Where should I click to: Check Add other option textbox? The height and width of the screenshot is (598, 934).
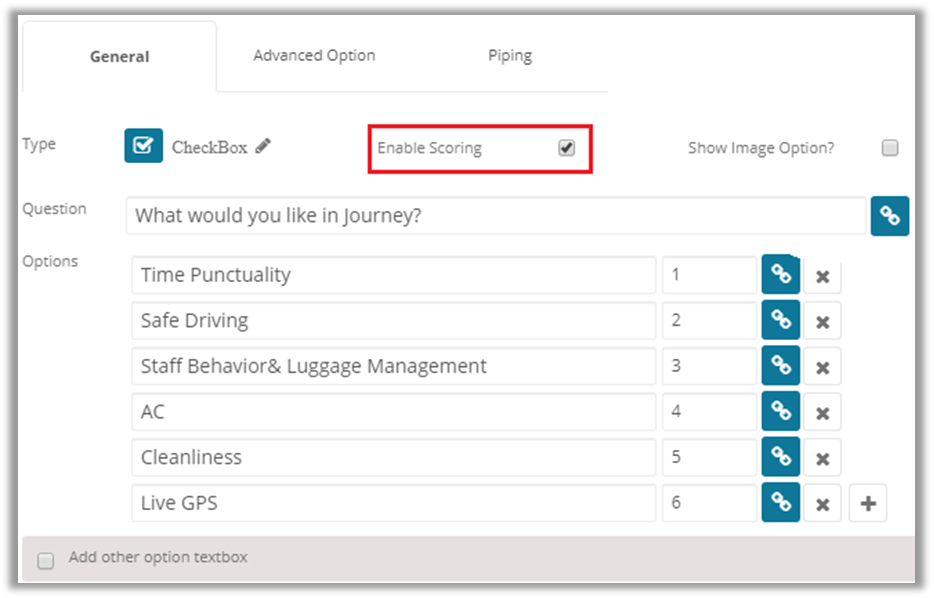click(x=46, y=560)
